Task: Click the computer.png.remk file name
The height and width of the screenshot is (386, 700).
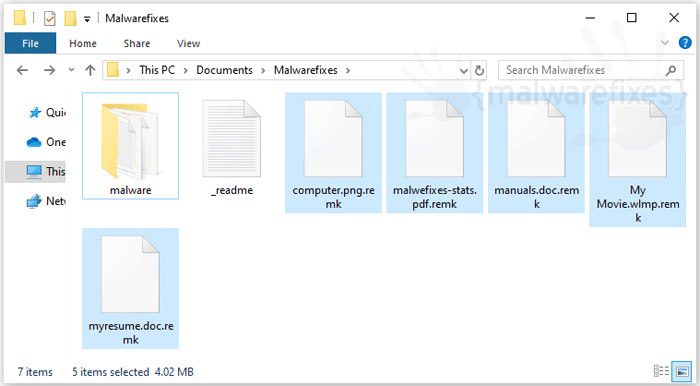Action: pos(333,197)
